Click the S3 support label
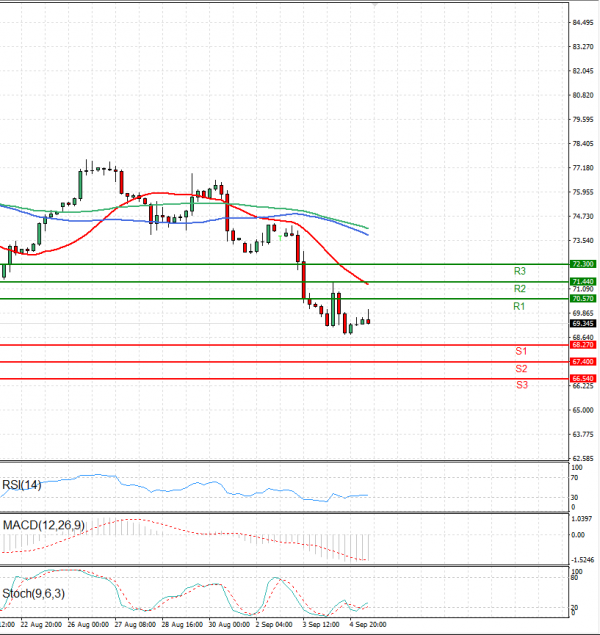The width and height of the screenshot is (600, 635). (522, 385)
